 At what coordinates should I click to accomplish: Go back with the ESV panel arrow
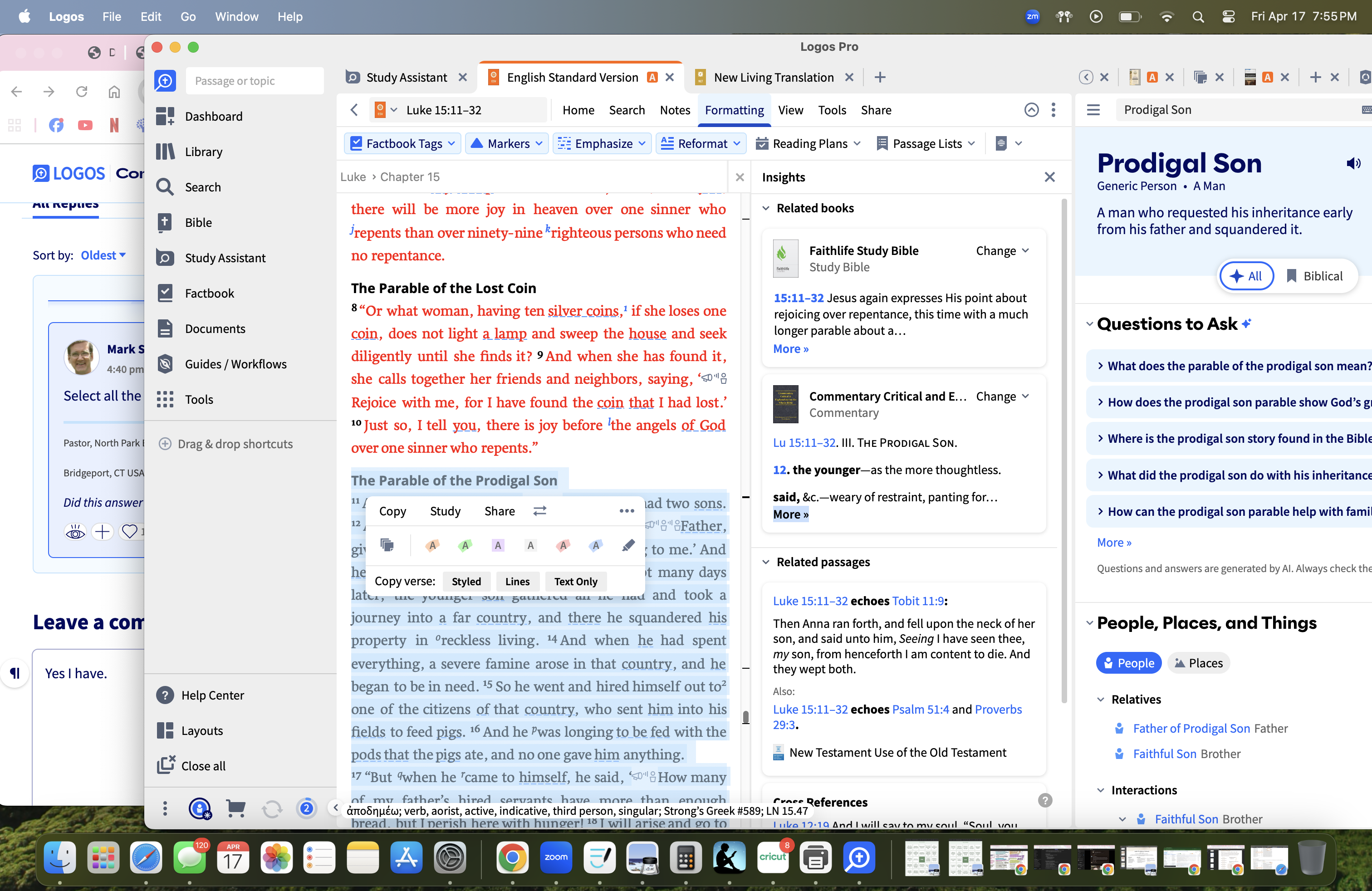click(354, 110)
